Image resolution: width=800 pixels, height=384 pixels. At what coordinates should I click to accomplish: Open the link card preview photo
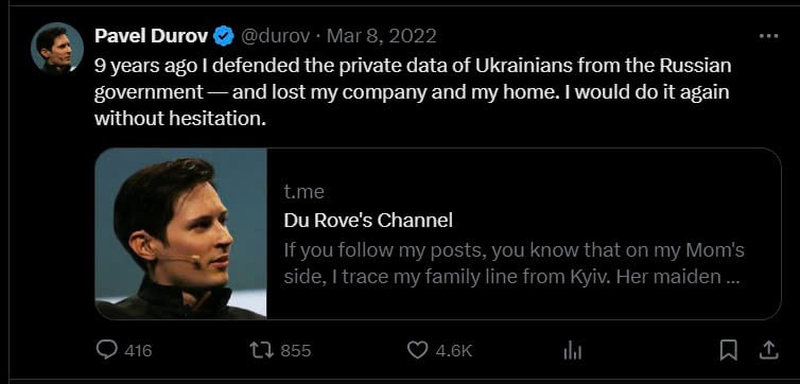coord(181,234)
